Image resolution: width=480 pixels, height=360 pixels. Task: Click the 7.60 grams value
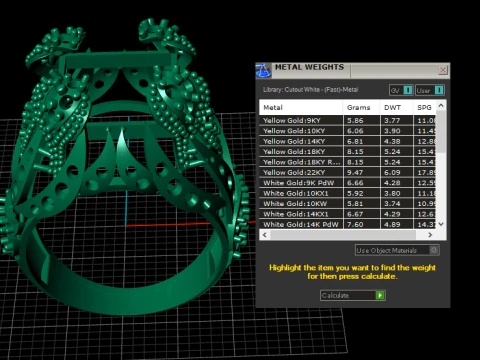tap(355, 225)
